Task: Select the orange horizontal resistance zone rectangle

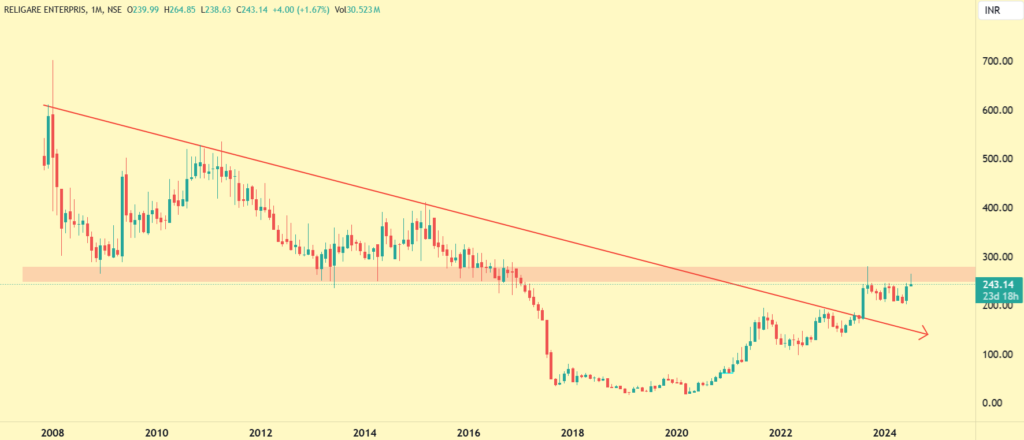Action: 500,274
